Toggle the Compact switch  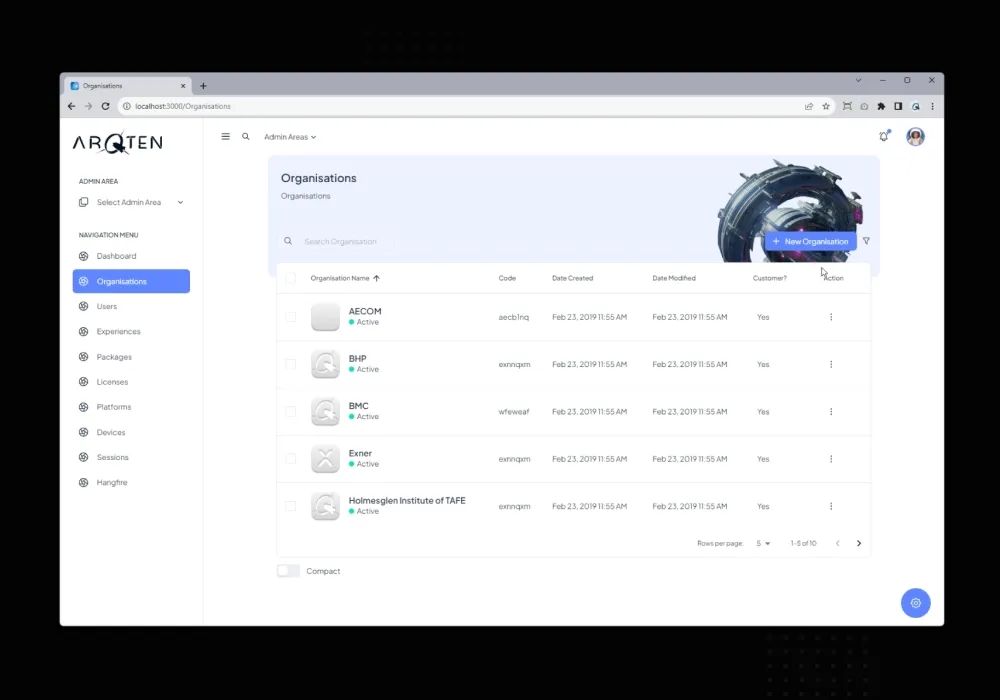(288, 571)
